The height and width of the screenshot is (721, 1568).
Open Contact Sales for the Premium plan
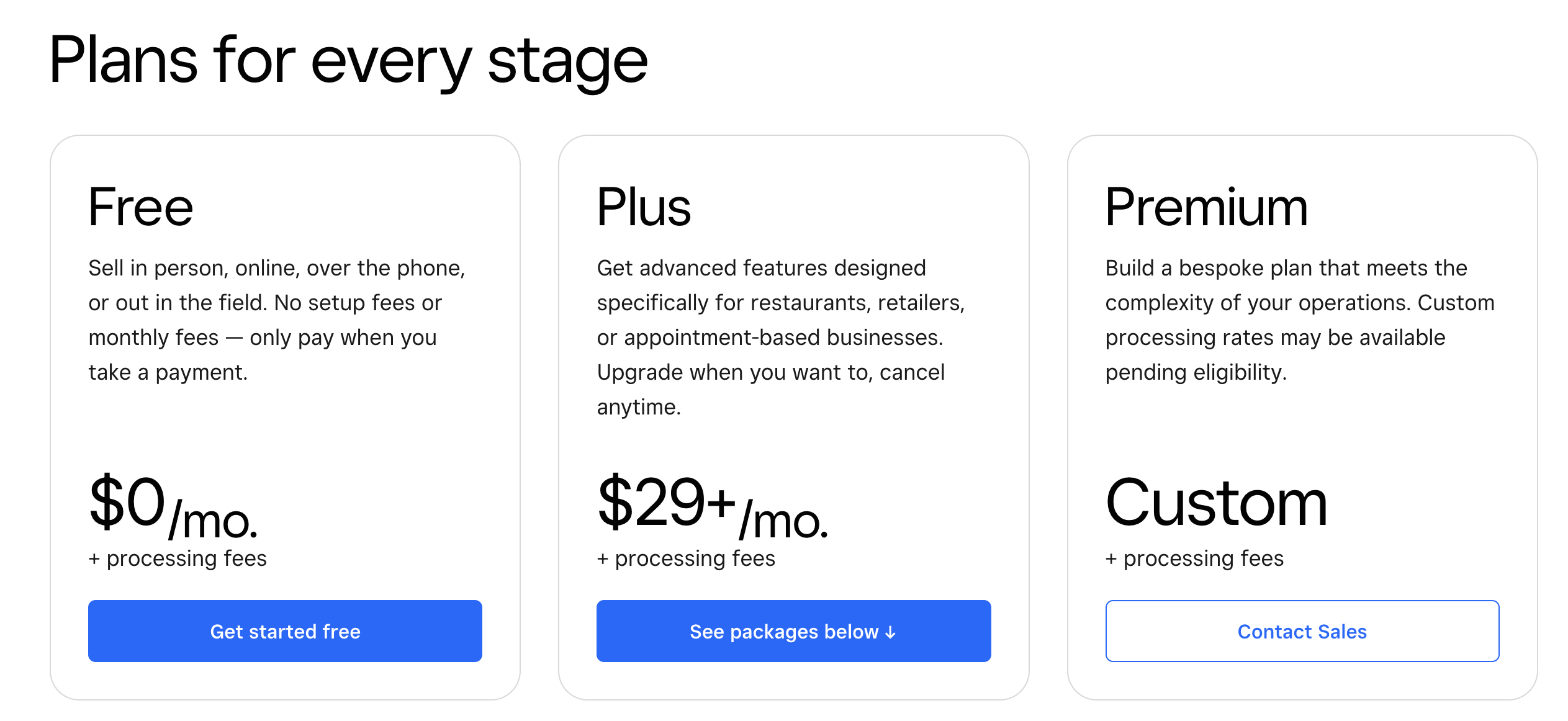1302,631
